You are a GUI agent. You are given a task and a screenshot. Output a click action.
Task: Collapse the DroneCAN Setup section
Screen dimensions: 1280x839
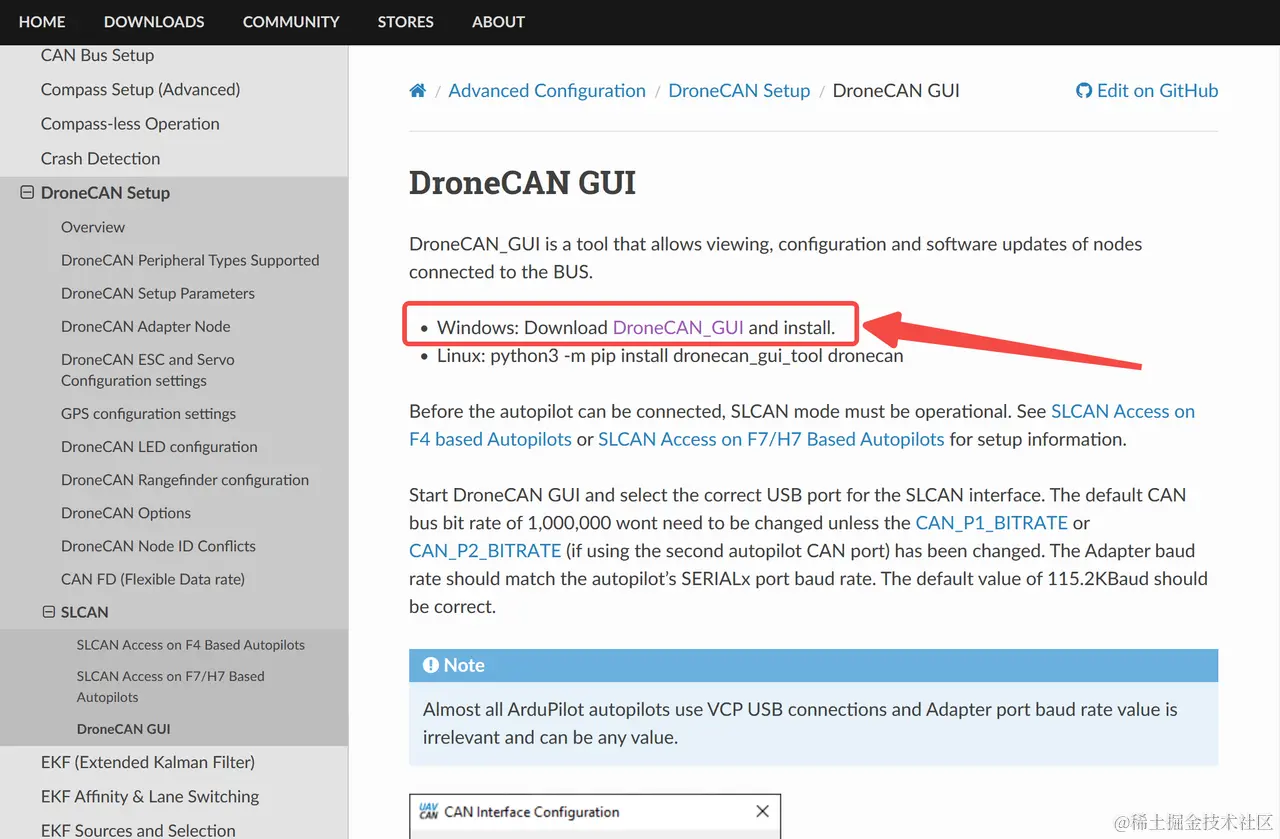(26, 192)
